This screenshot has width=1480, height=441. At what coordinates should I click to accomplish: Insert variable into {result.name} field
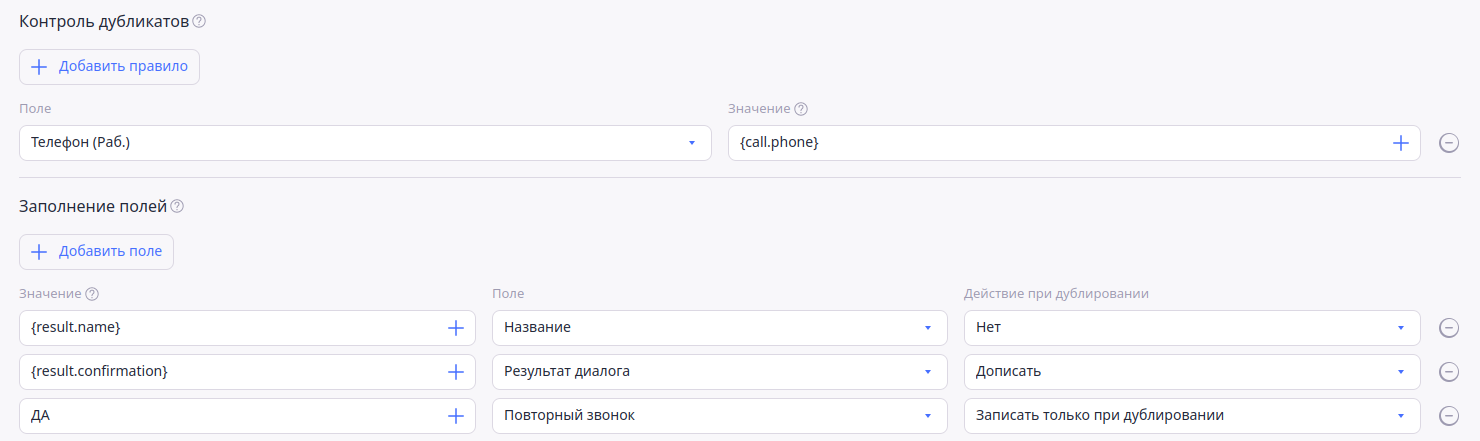point(455,328)
